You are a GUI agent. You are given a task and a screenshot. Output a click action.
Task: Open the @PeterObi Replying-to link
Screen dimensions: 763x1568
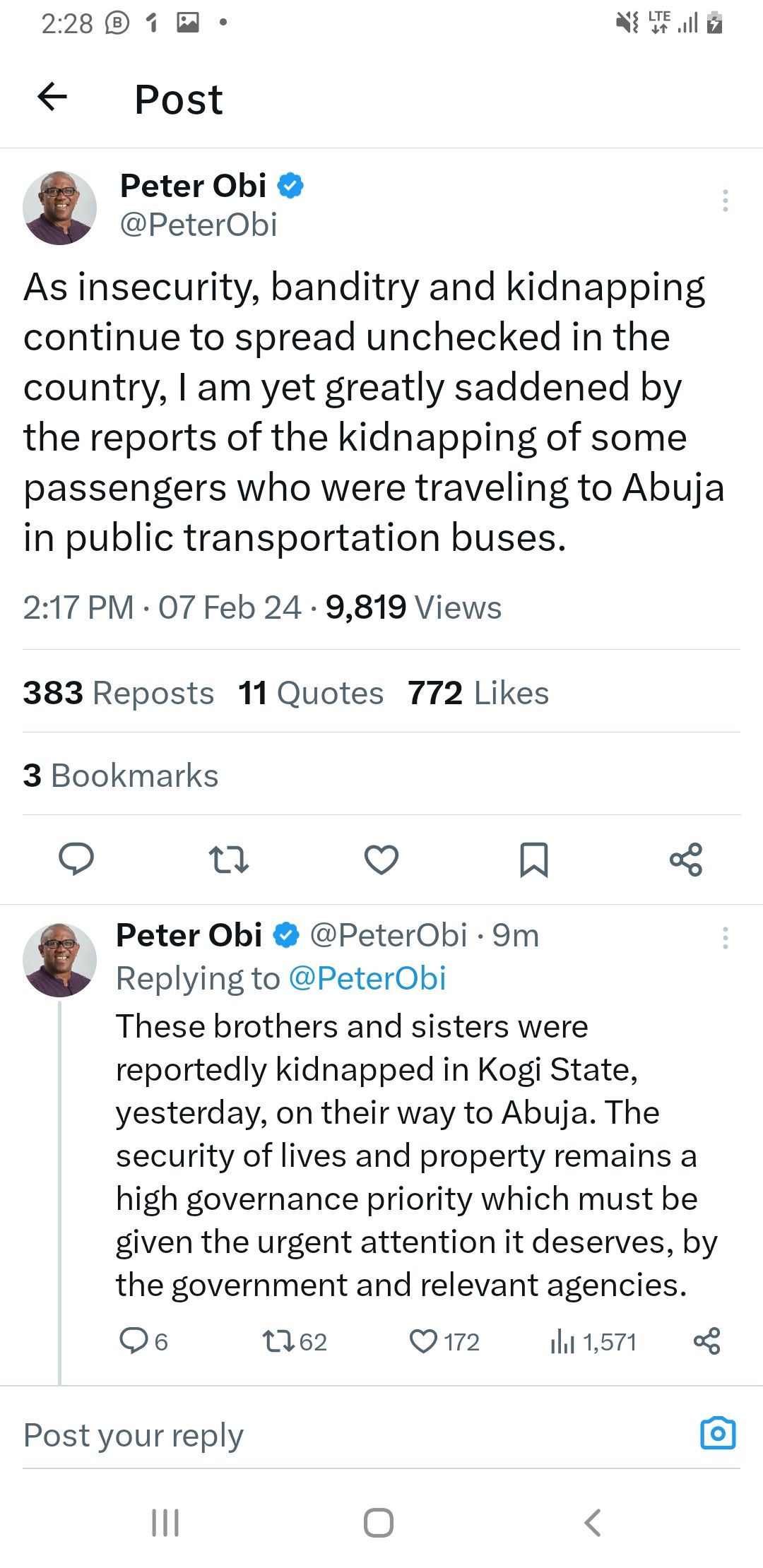367,979
